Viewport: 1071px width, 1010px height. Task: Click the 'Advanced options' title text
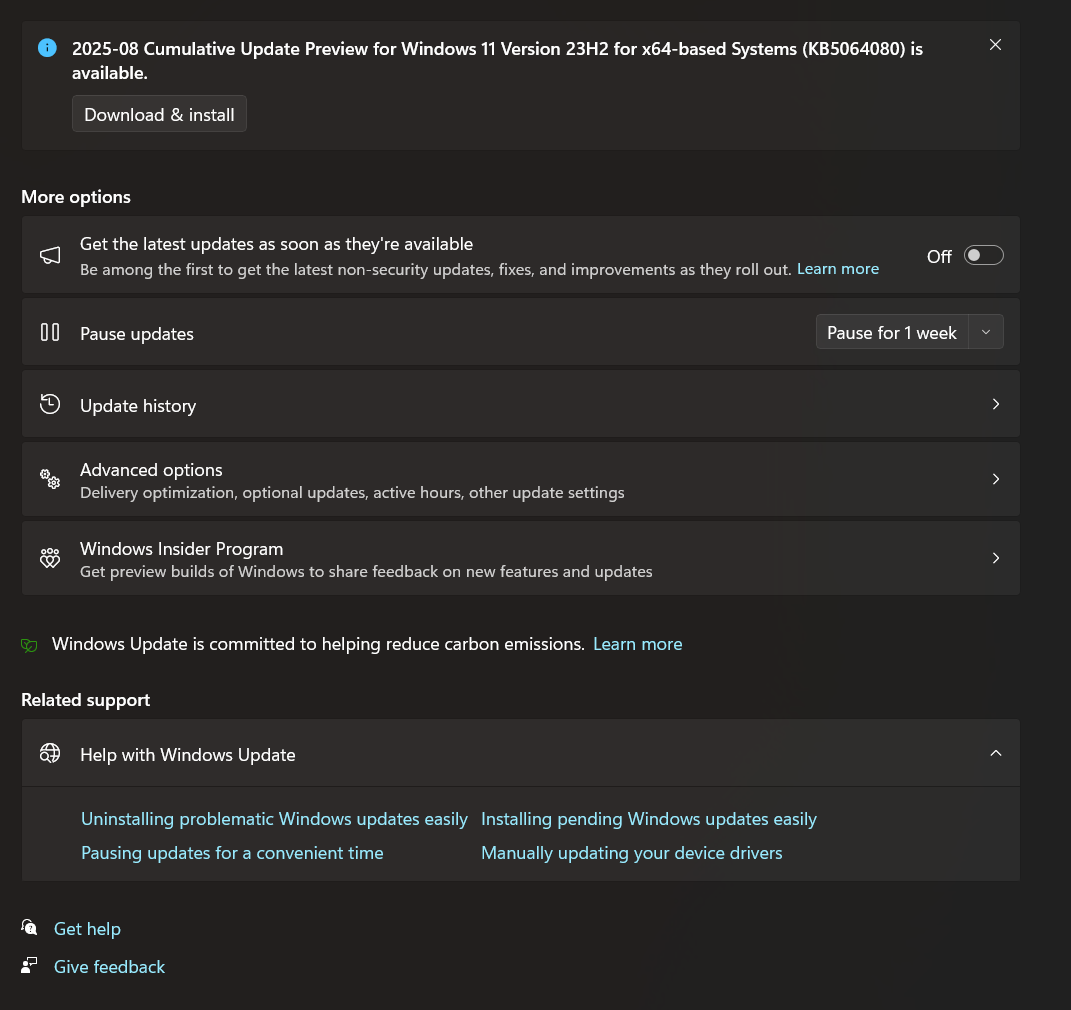point(151,470)
